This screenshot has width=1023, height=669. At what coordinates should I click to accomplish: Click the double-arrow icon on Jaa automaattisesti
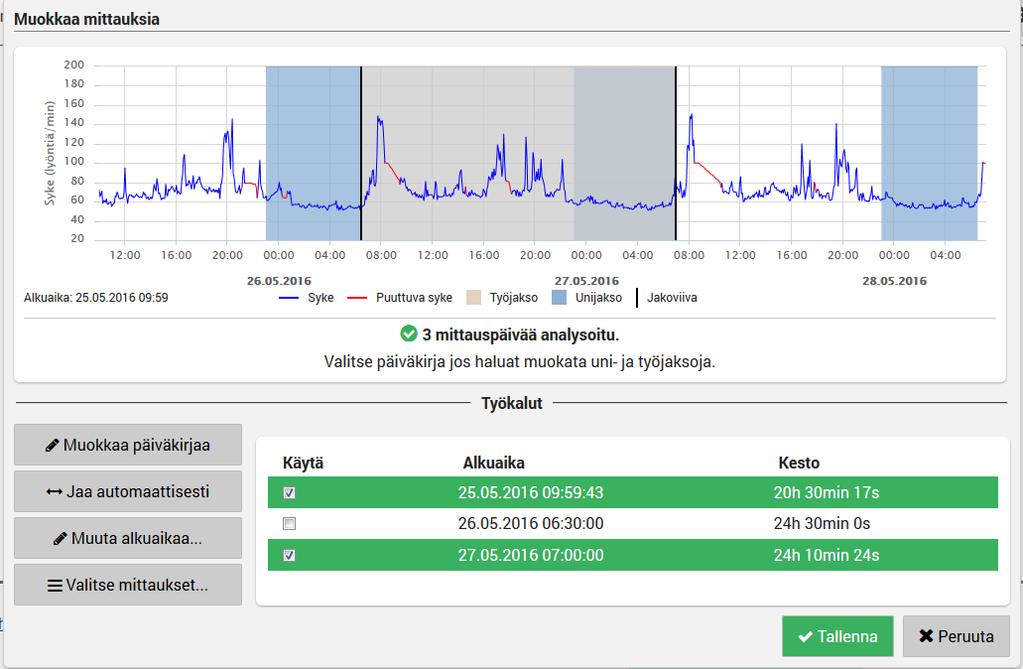(55, 491)
